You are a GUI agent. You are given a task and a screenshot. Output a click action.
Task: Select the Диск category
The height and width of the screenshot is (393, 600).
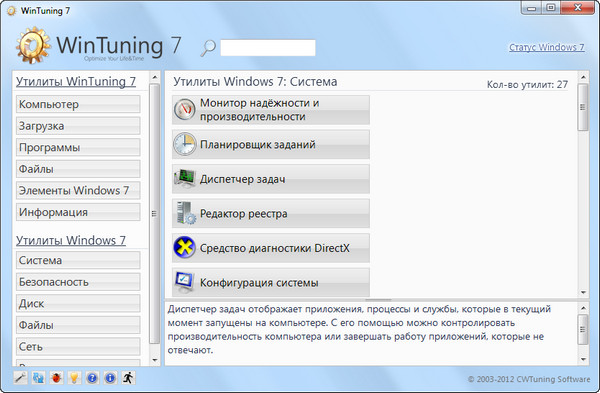point(78,303)
